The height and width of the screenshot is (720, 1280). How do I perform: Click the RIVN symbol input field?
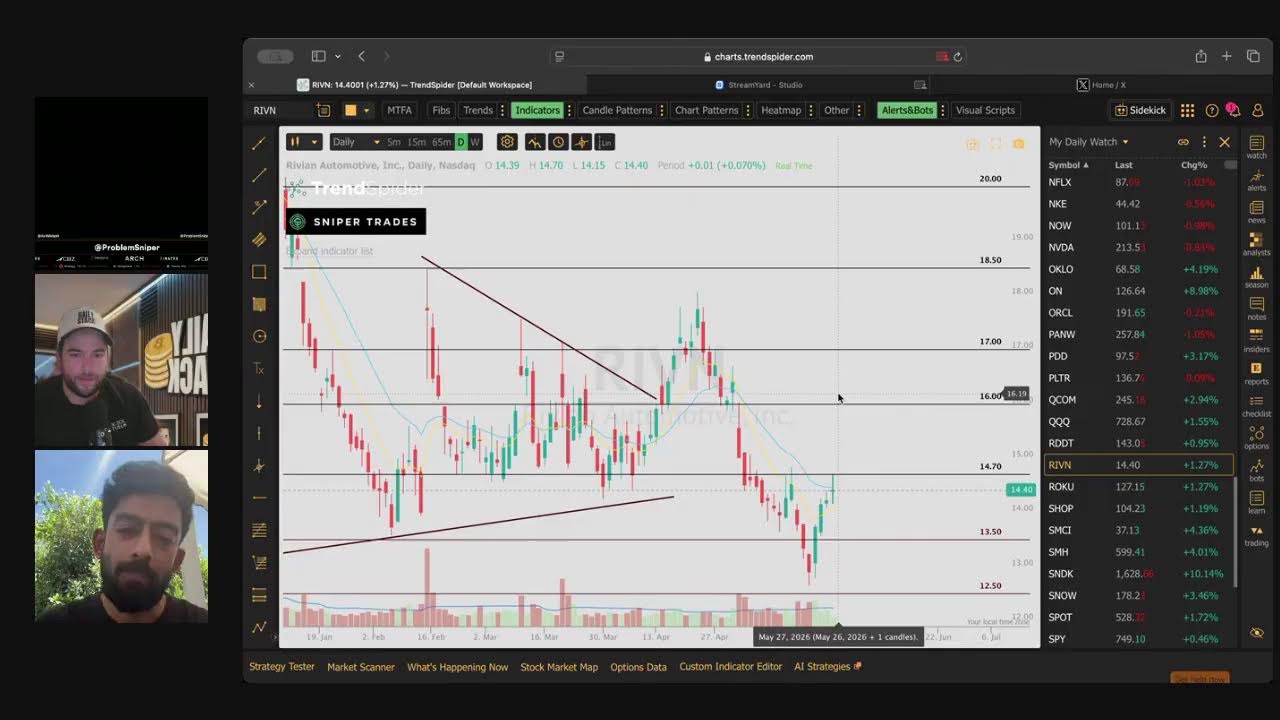click(280, 110)
